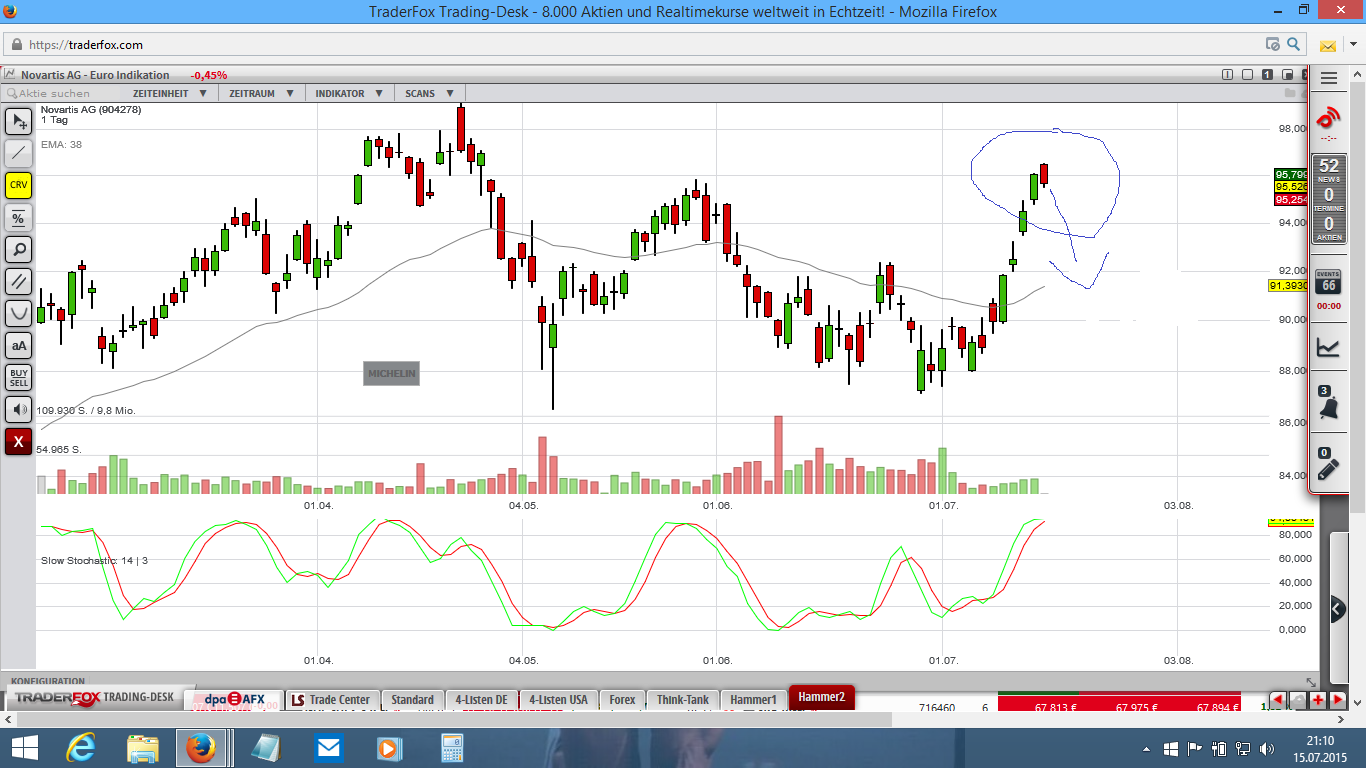Open the Calculator from the taskbar
This screenshot has height=768, width=1366.
click(x=452, y=748)
